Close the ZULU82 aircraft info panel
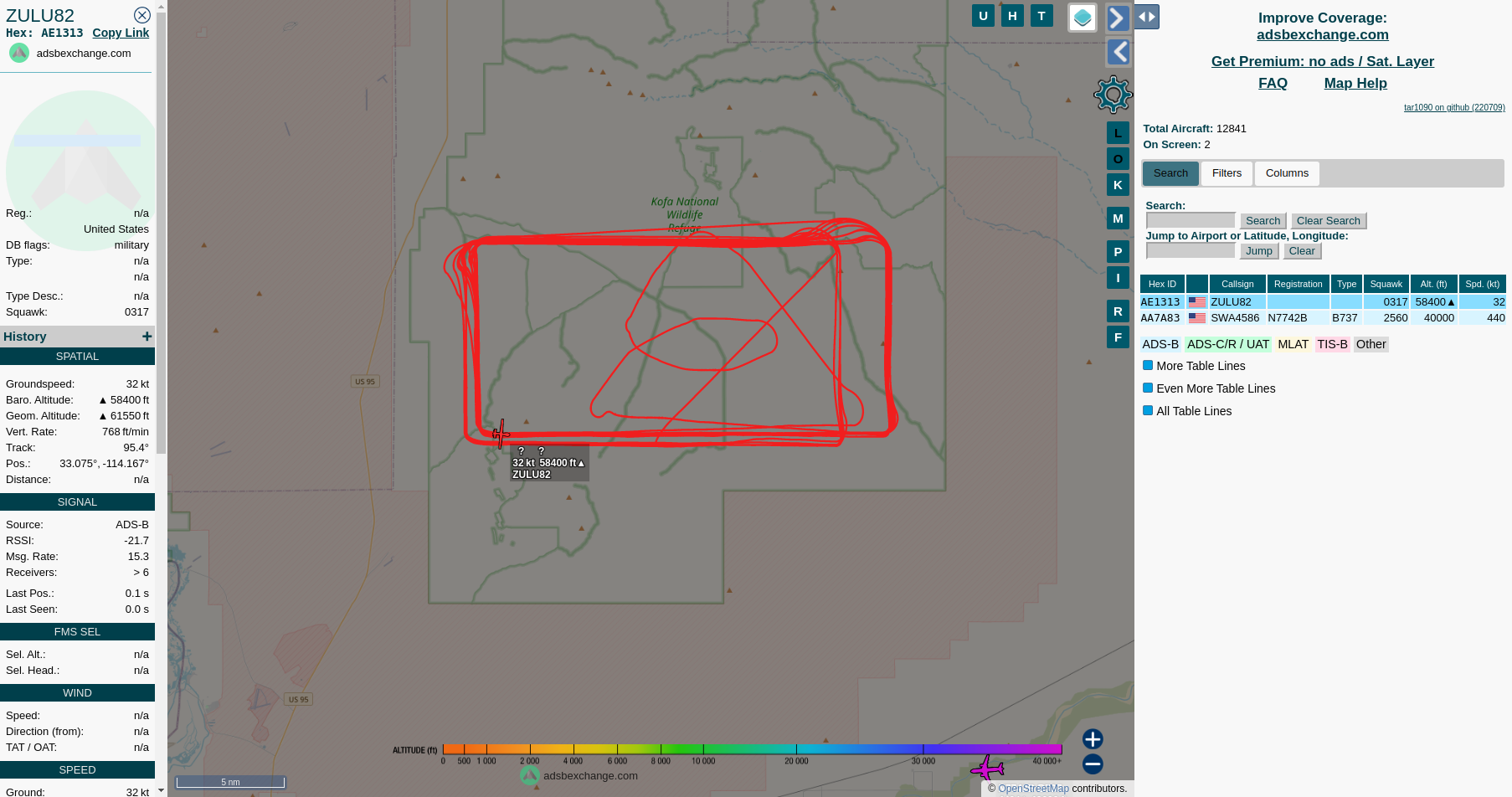1512x797 pixels. [x=142, y=15]
